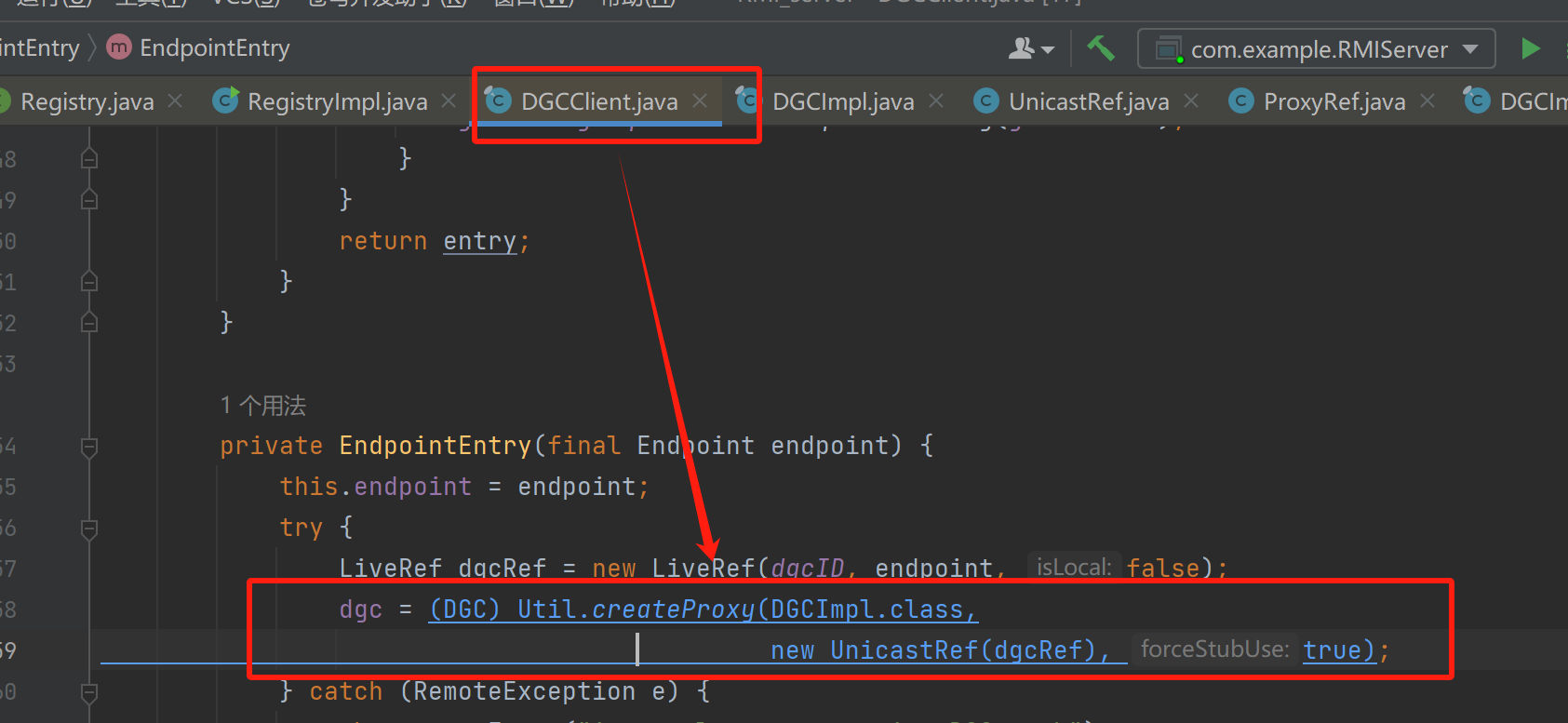The height and width of the screenshot is (723, 1568).
Task: Close the Registry.java tab
Action: click(175, 100)
